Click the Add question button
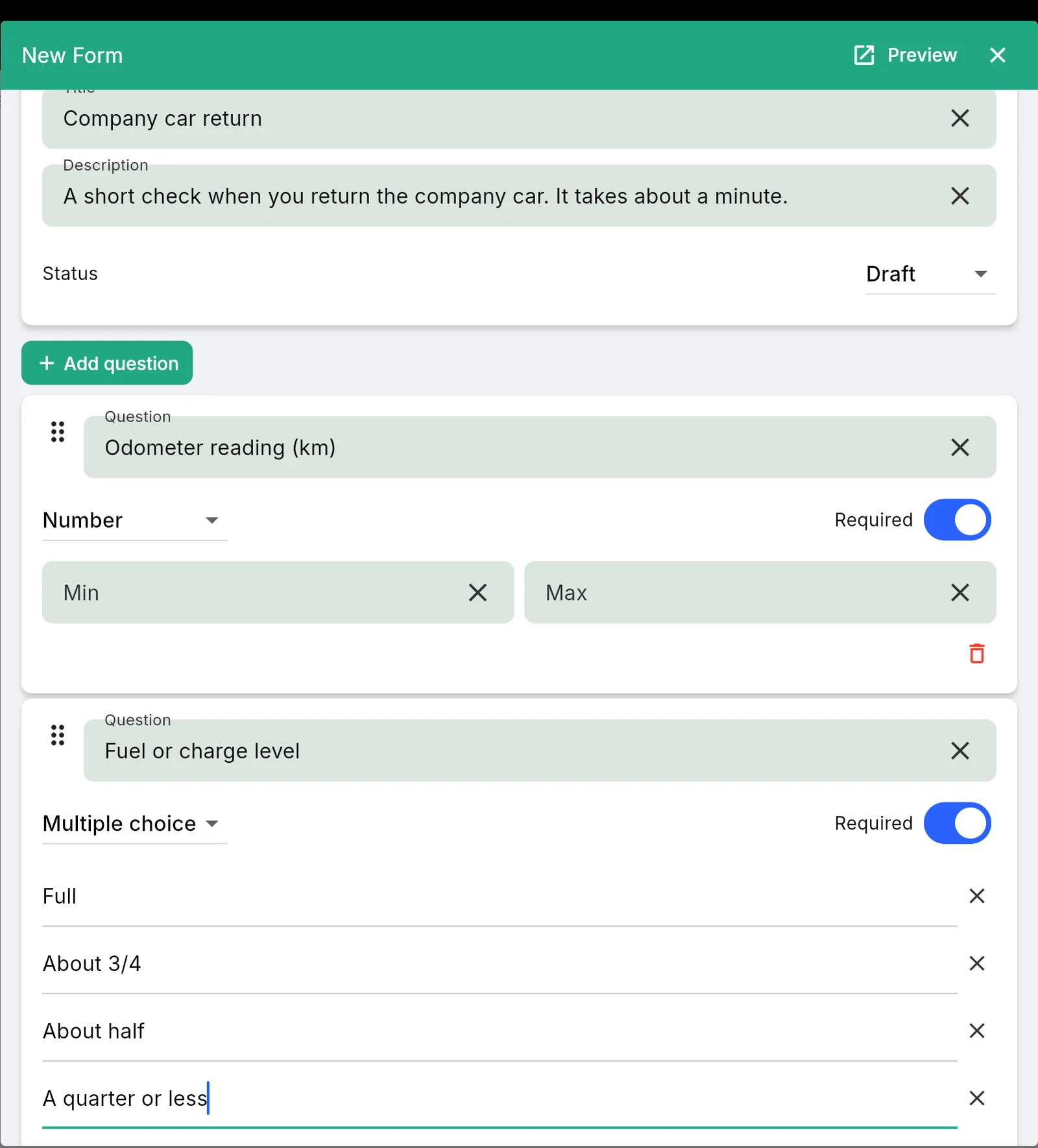Viewport: 1038px width, 1148px height. 107,363
